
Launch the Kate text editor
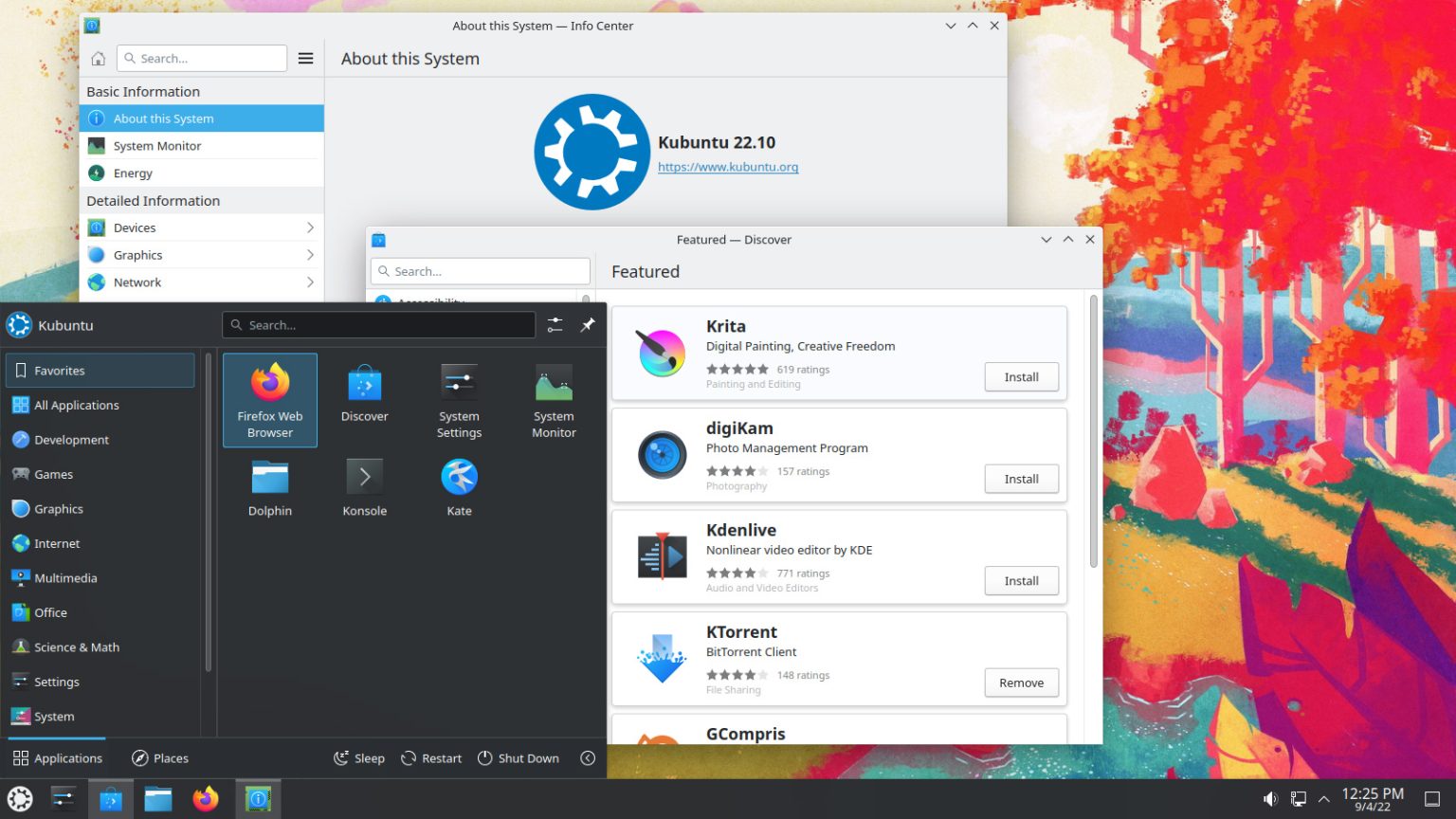459,485
